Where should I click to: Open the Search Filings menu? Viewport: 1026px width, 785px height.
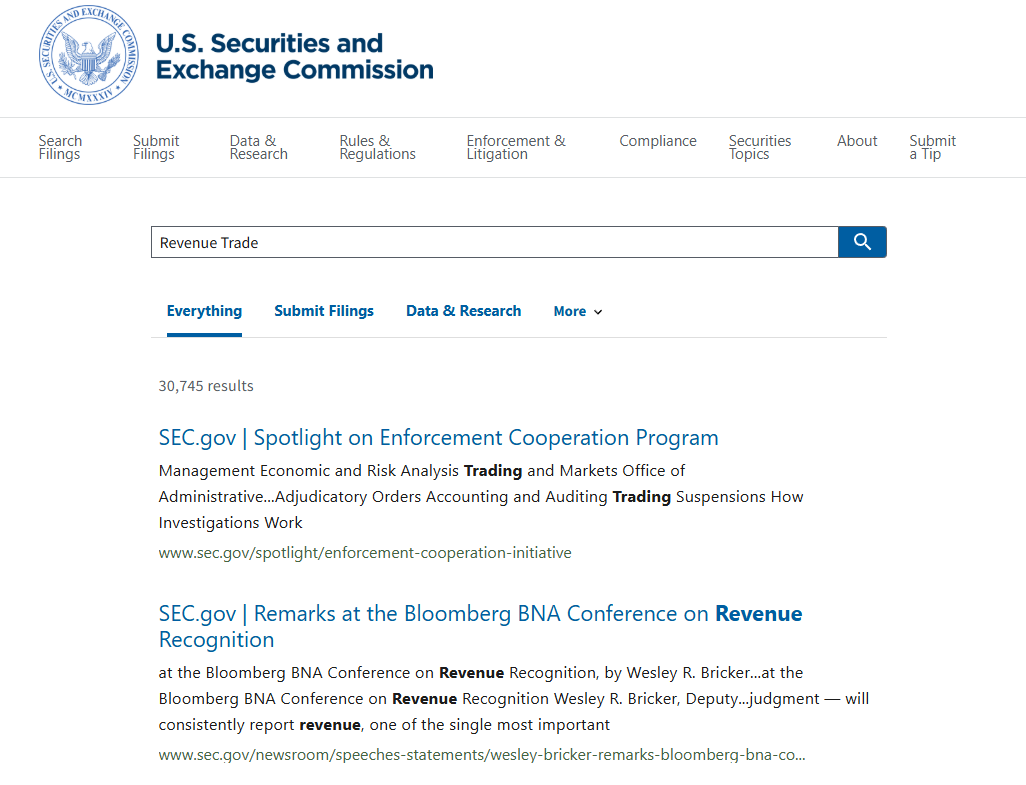pos(60,147)
